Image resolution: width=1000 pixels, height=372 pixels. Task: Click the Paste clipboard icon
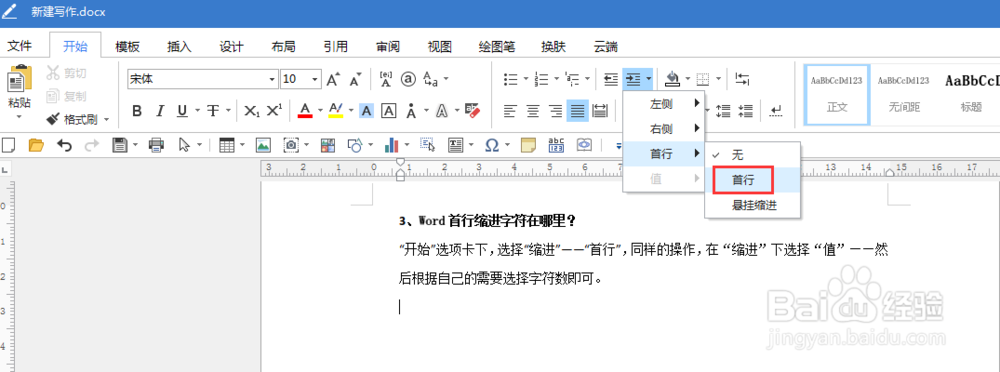pyautogui.click(x=18, y=79)
